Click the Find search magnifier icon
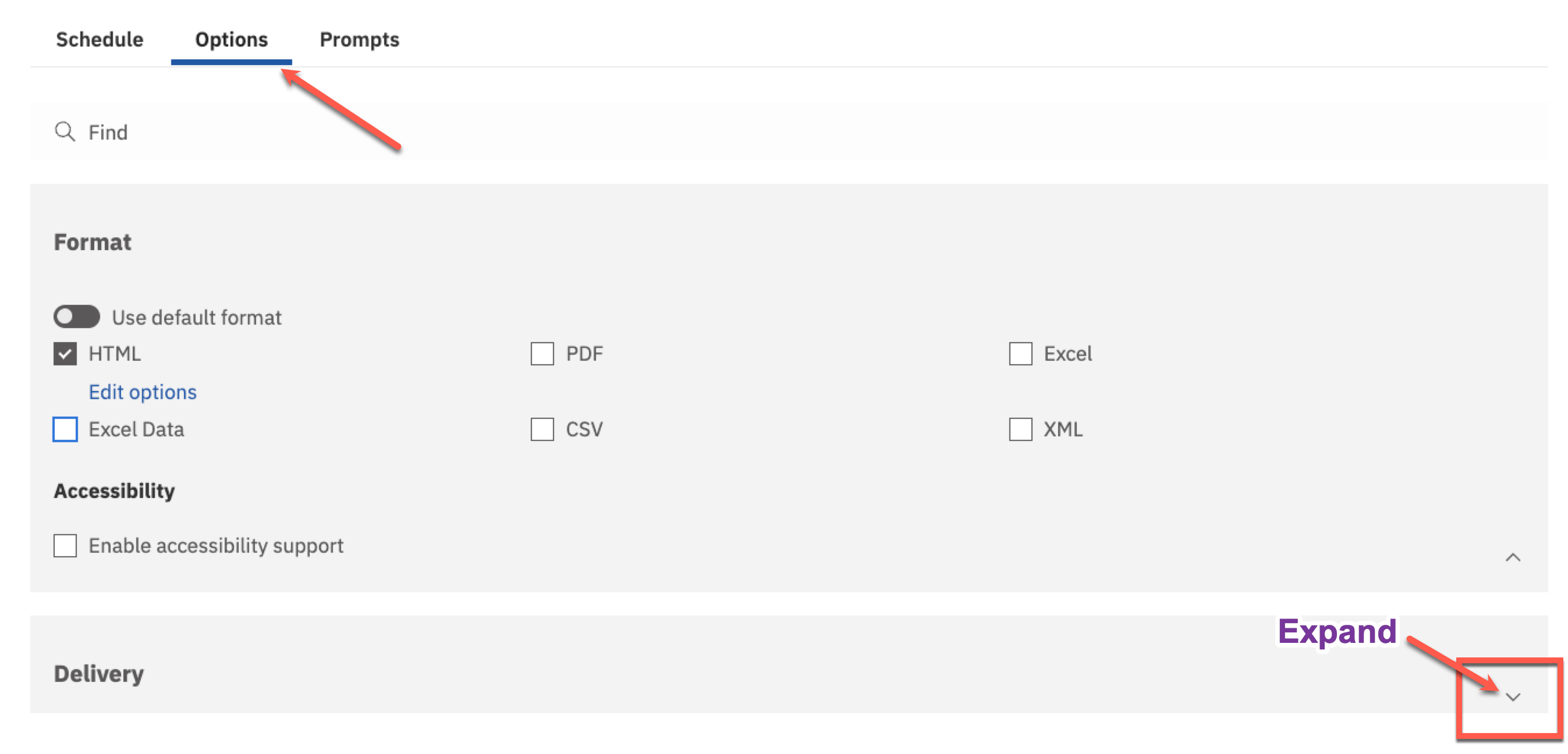This screenshot has width=1568, height=754. click(65, 131)
